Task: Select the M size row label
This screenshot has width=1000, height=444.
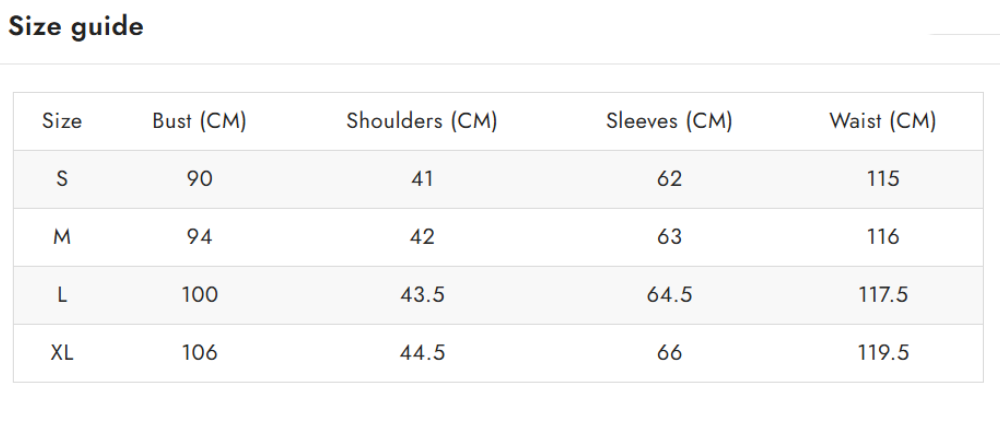Action: 62,238
